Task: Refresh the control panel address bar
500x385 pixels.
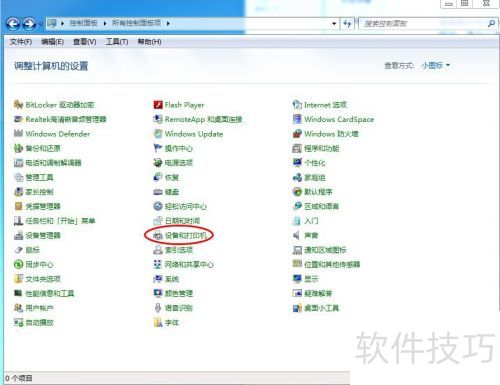Action: click(347, 24)
